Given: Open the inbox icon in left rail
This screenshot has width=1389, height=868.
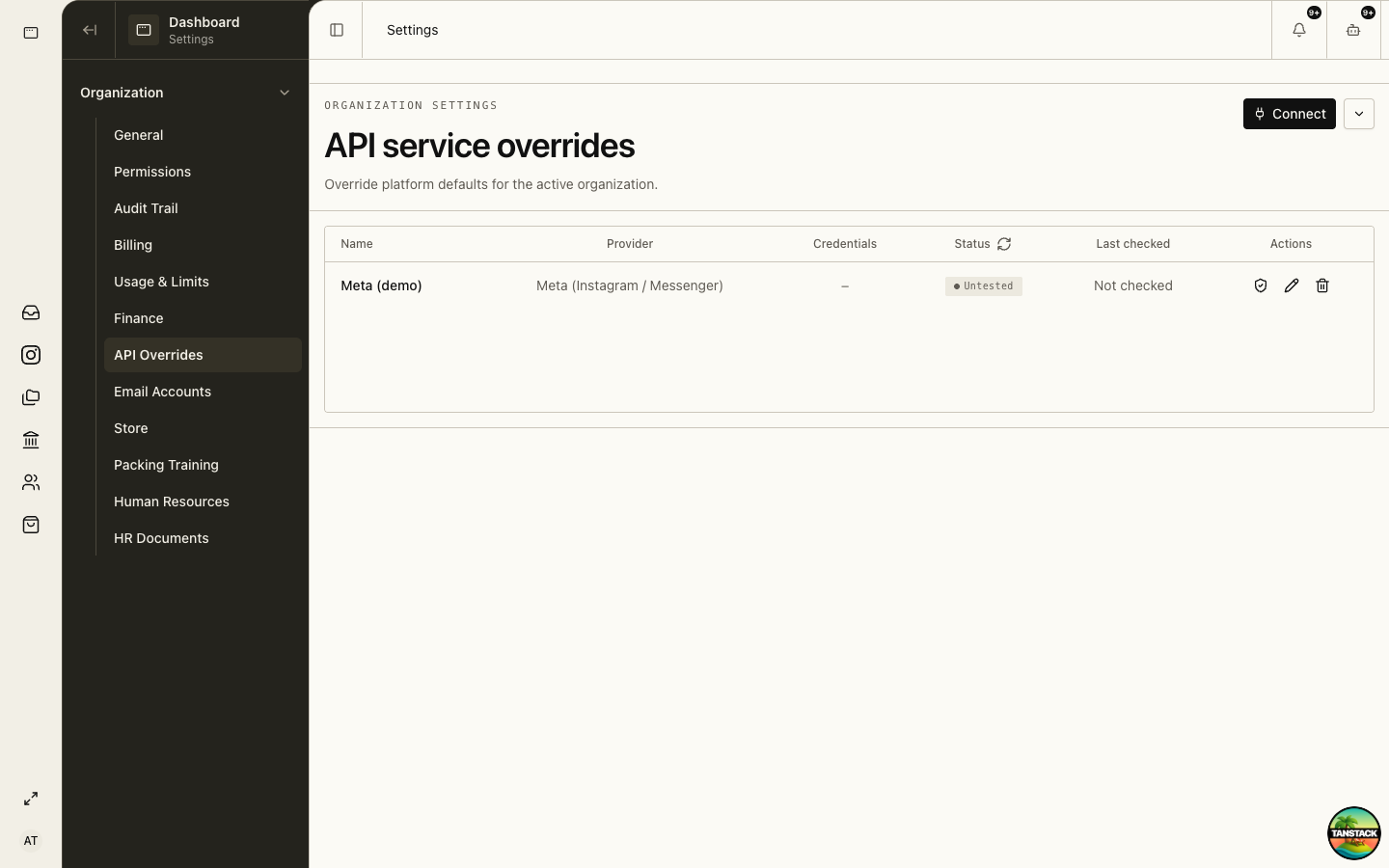Looking at the screenshot, I should click(x=31, y=312).
